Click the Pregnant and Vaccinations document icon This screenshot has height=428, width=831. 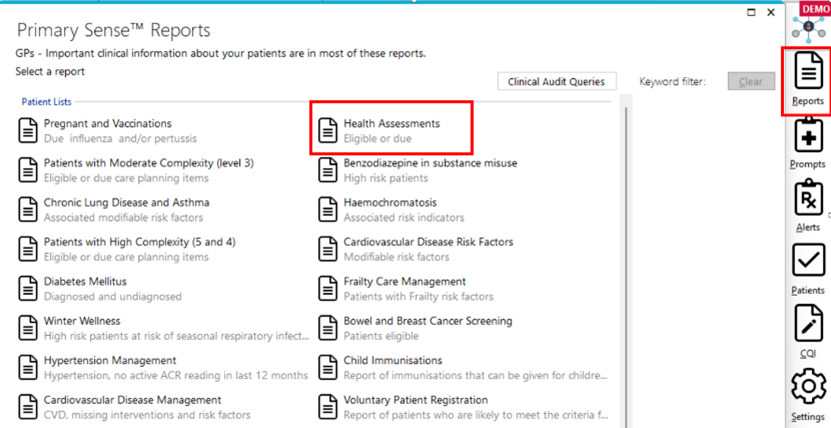[28, 130]
